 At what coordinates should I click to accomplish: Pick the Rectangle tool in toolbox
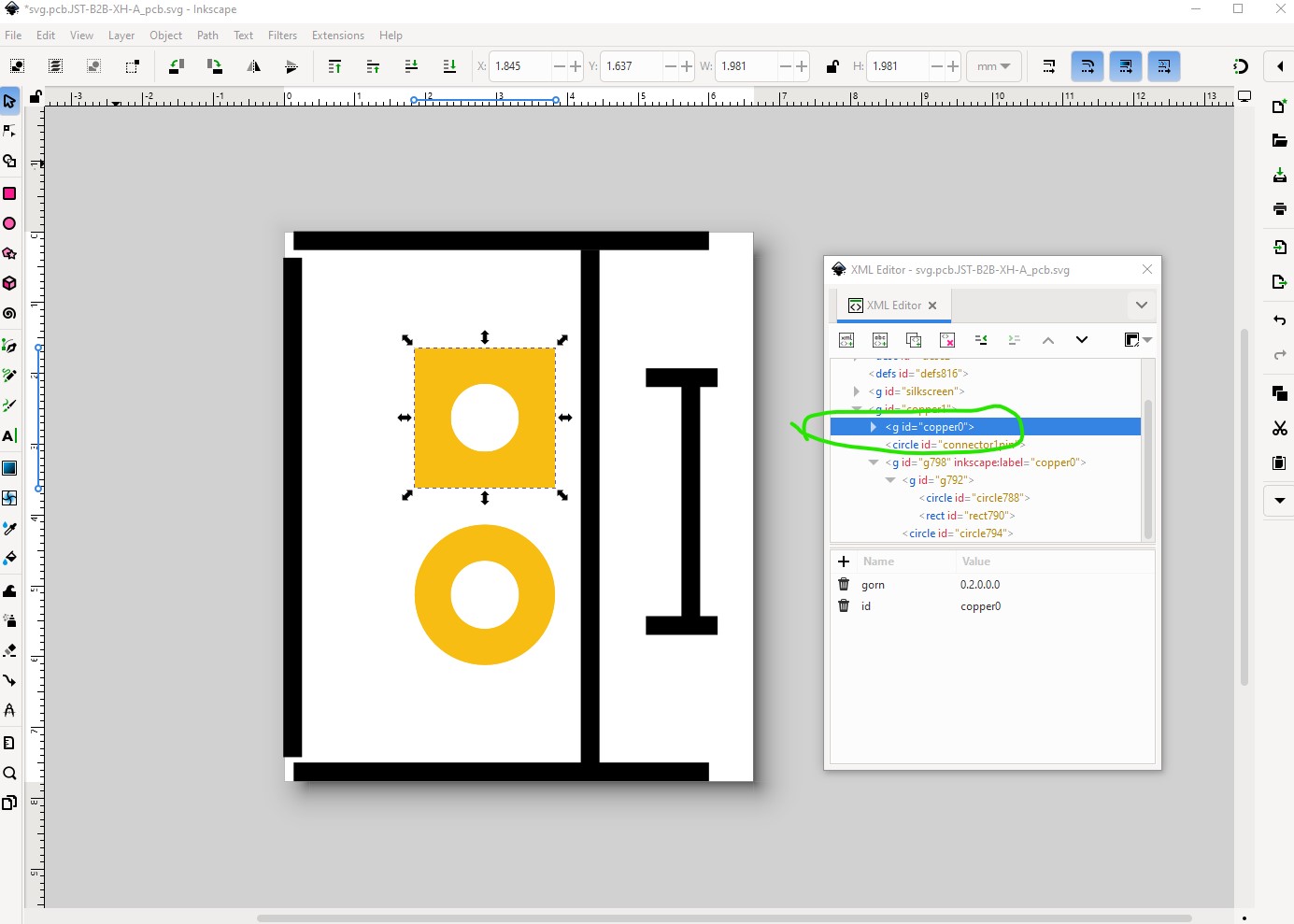[x=9, y=193]
